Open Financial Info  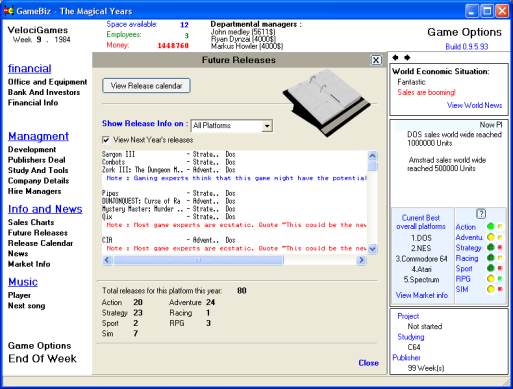[x=33, y=103]
